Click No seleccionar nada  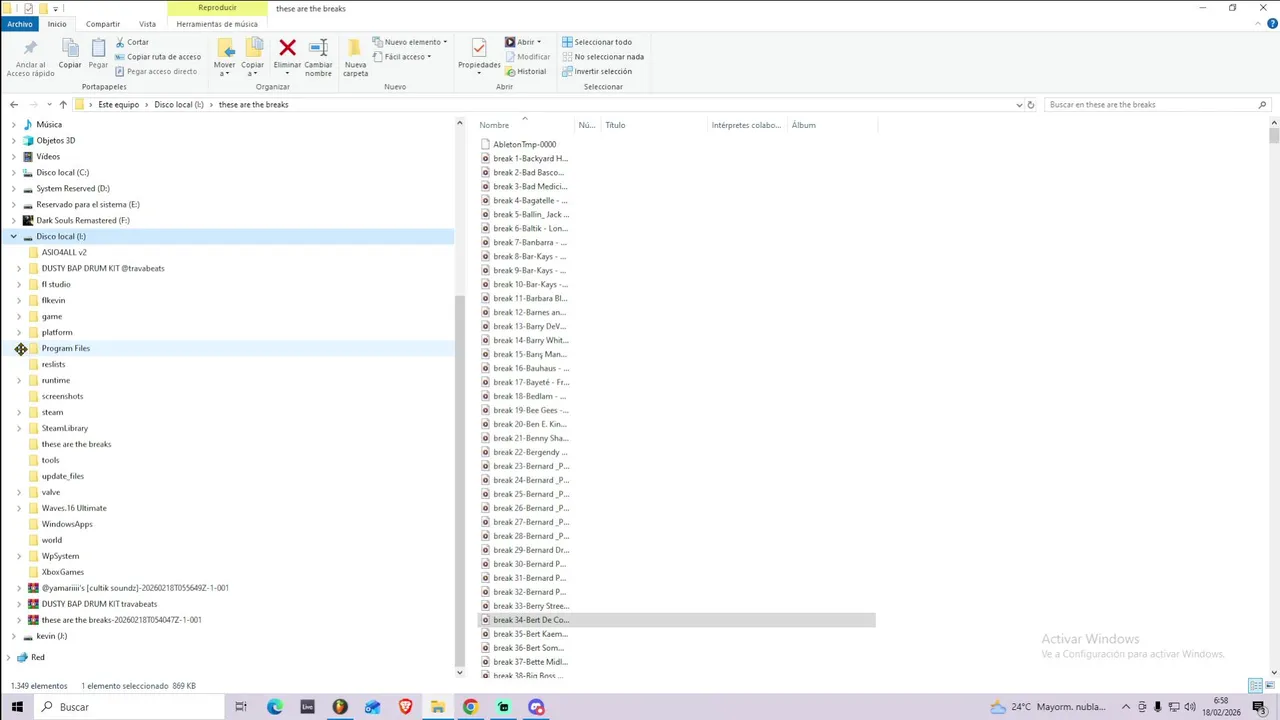[x=603, y=57]
